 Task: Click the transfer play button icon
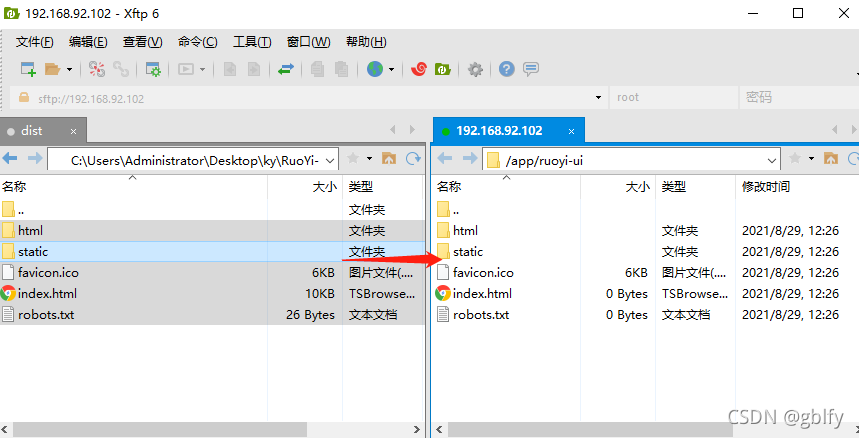point(186,69)
